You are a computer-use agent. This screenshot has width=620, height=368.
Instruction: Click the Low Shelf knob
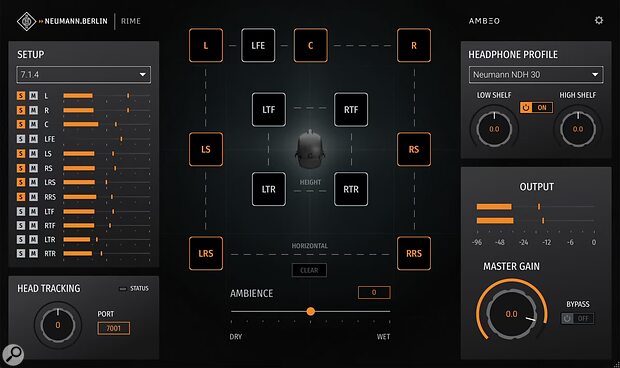tap(494, 129)
